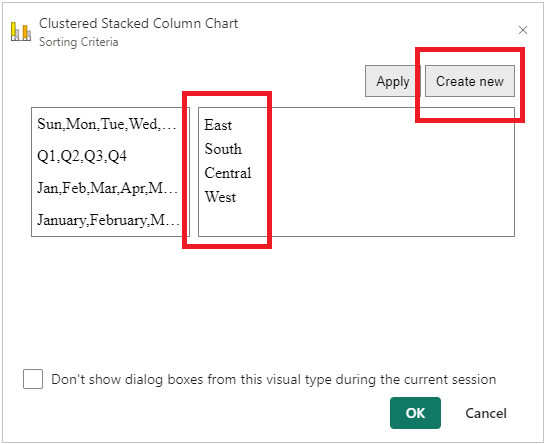Viewport: 545px width, 444px height.
Task: Confirm with the green OK button
Action: 415,413
